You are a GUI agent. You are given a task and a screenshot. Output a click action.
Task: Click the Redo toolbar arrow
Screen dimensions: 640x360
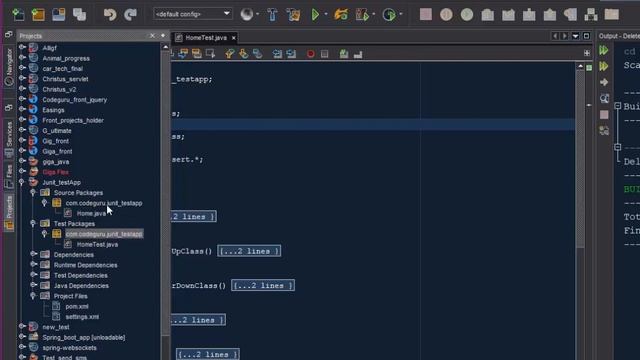[x=130, y=15]
